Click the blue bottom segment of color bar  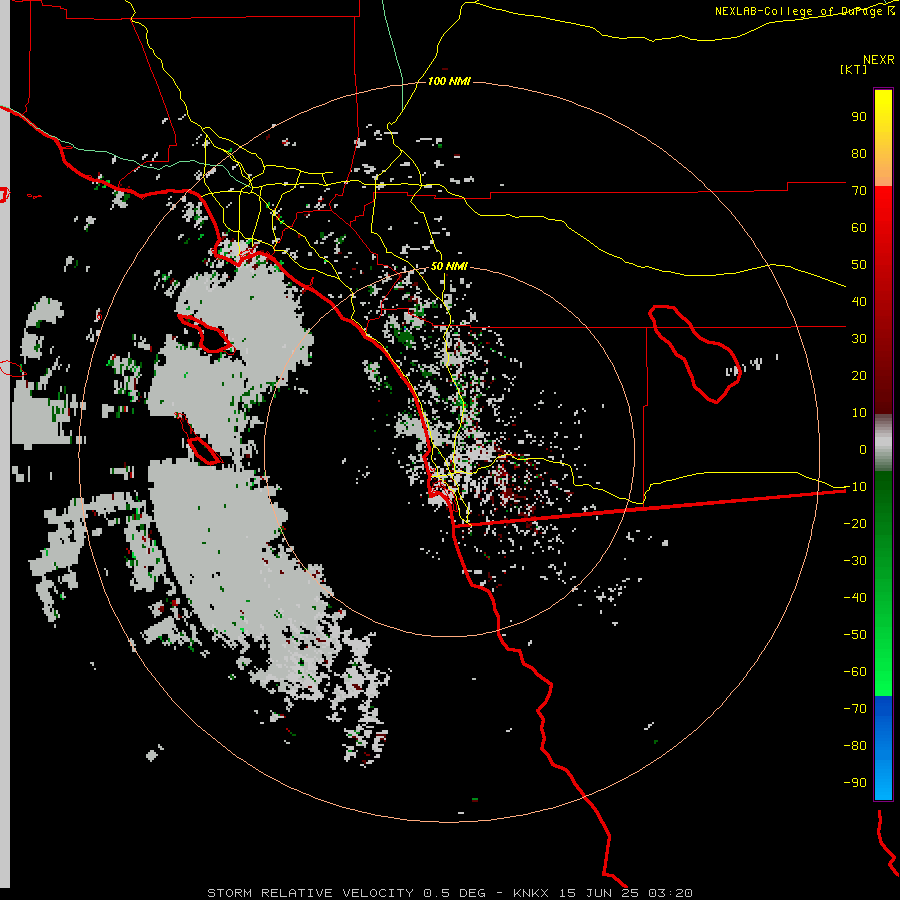[883, 748]
